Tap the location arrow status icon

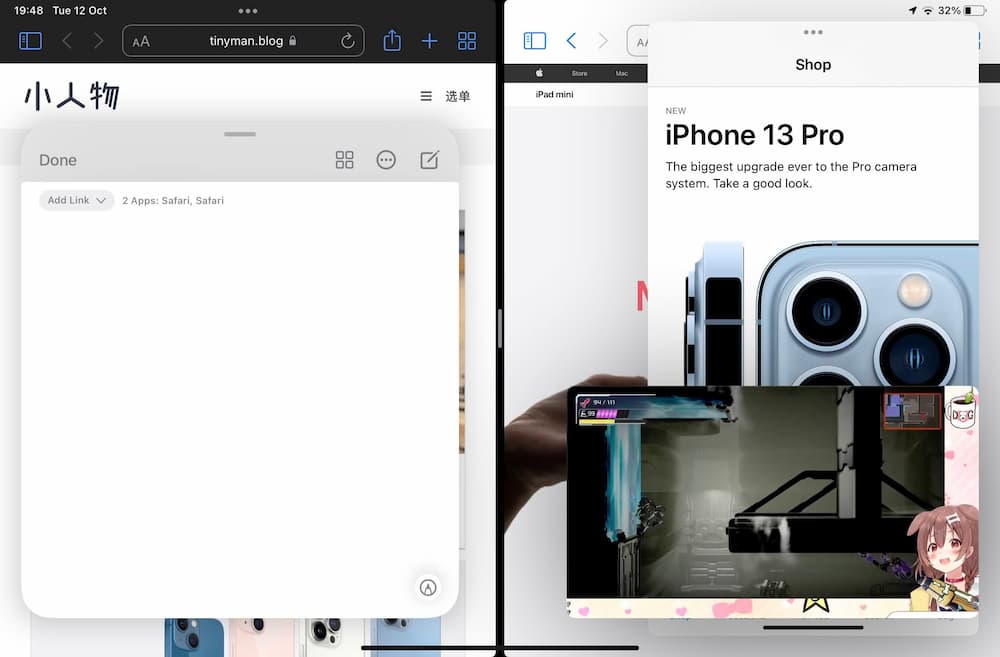(913, 10)
